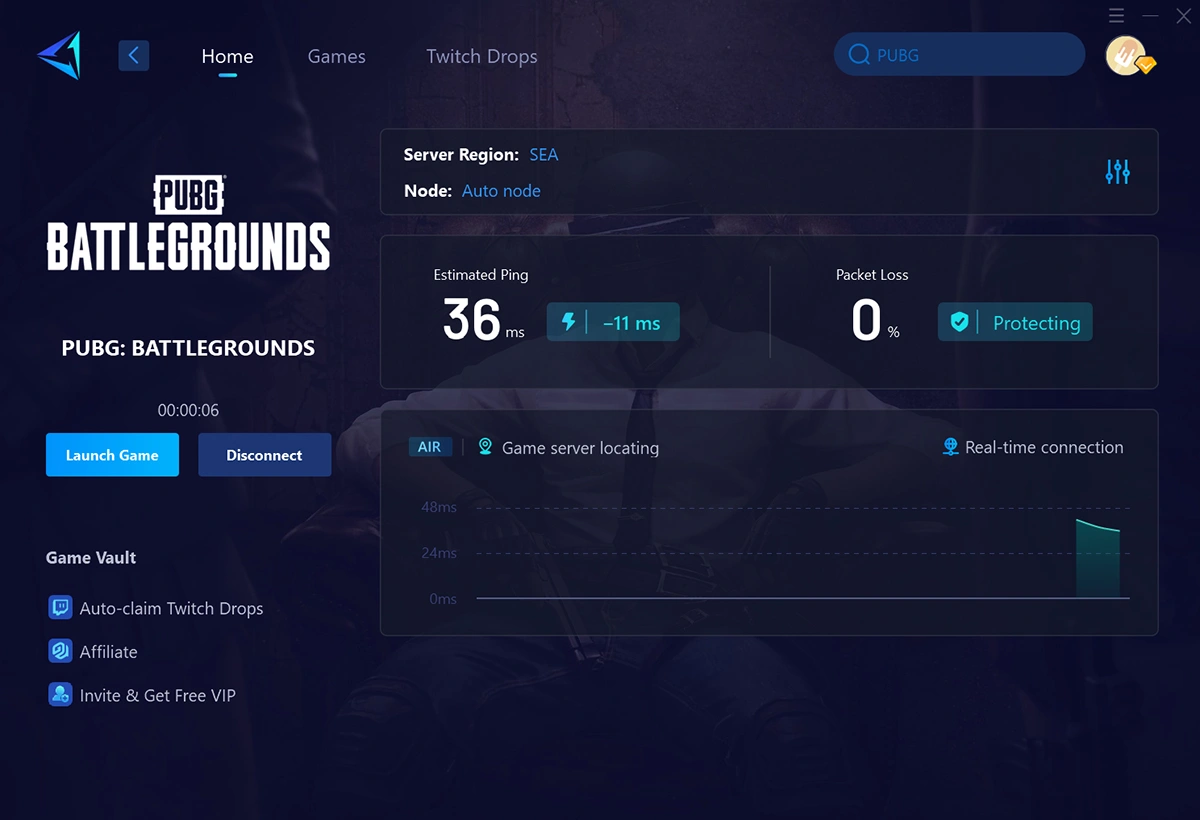Change the Auto node selection
Screen dimensions: 1200x820
pos(501,190)
